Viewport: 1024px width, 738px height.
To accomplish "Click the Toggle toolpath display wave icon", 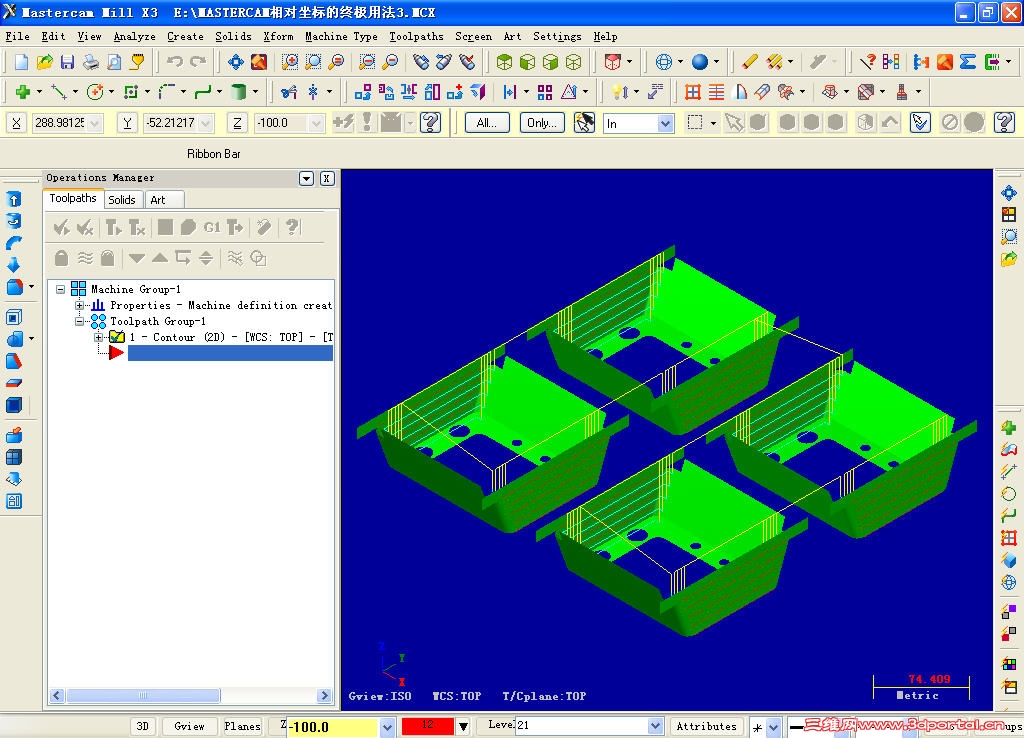I will click(85, 258).
